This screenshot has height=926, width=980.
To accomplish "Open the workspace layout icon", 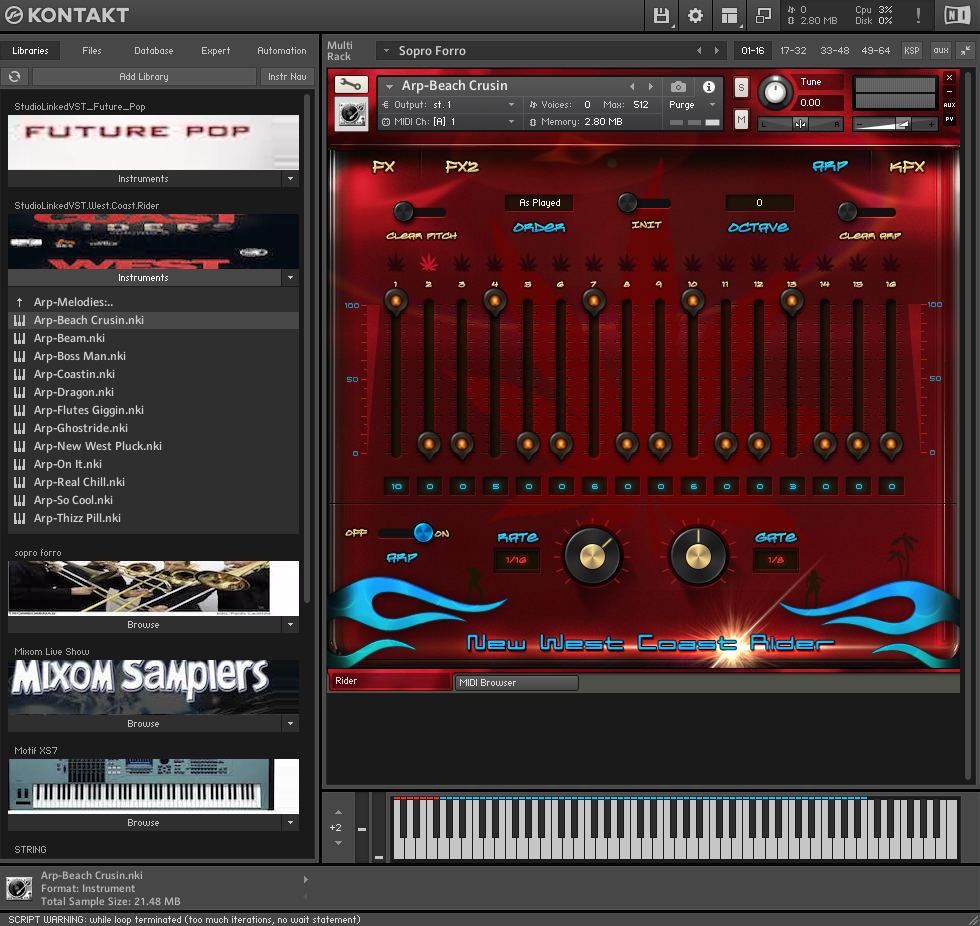I will point(729,16).
